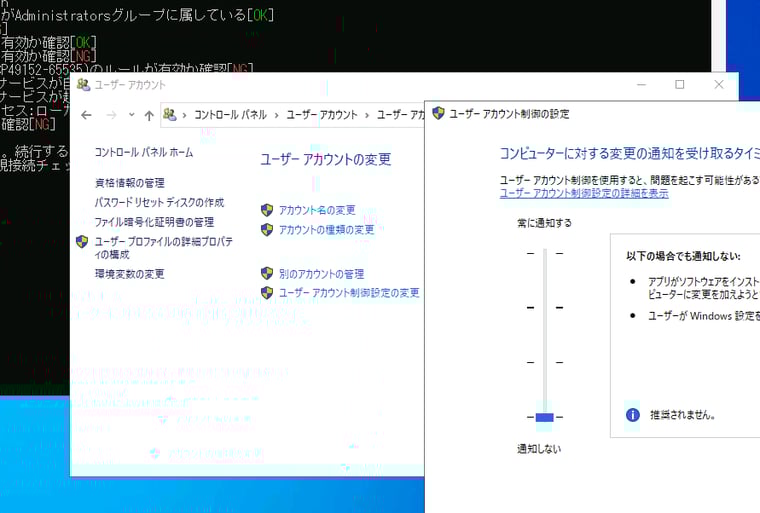Expand chevron after コントロール パネル breadcrumb

[276, 115]
